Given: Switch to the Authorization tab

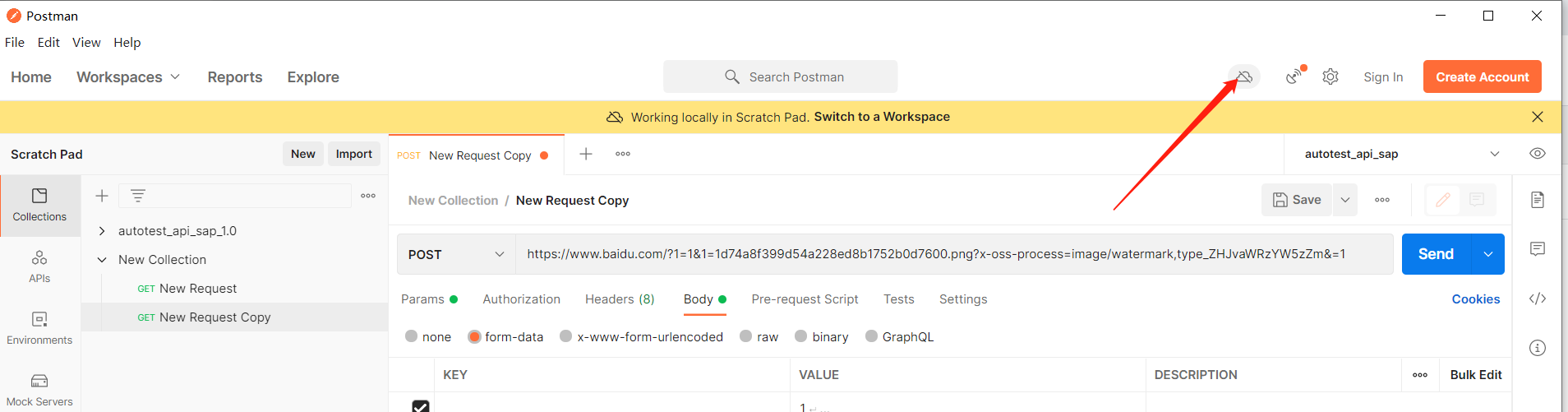Looking at the screenshot, I should pyautogui.click(x=522, y=299).
